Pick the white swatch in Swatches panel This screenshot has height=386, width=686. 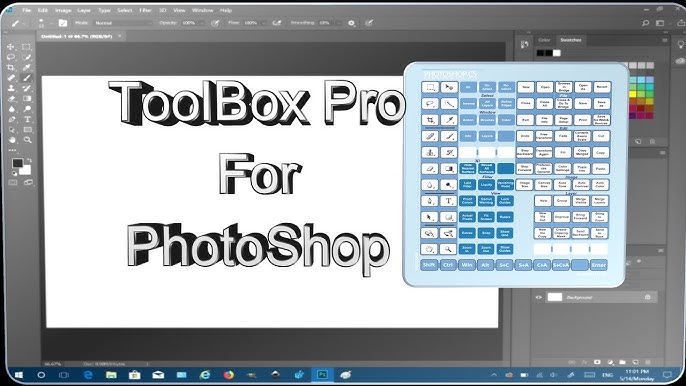pyautogui.click(x=556, y=53)
